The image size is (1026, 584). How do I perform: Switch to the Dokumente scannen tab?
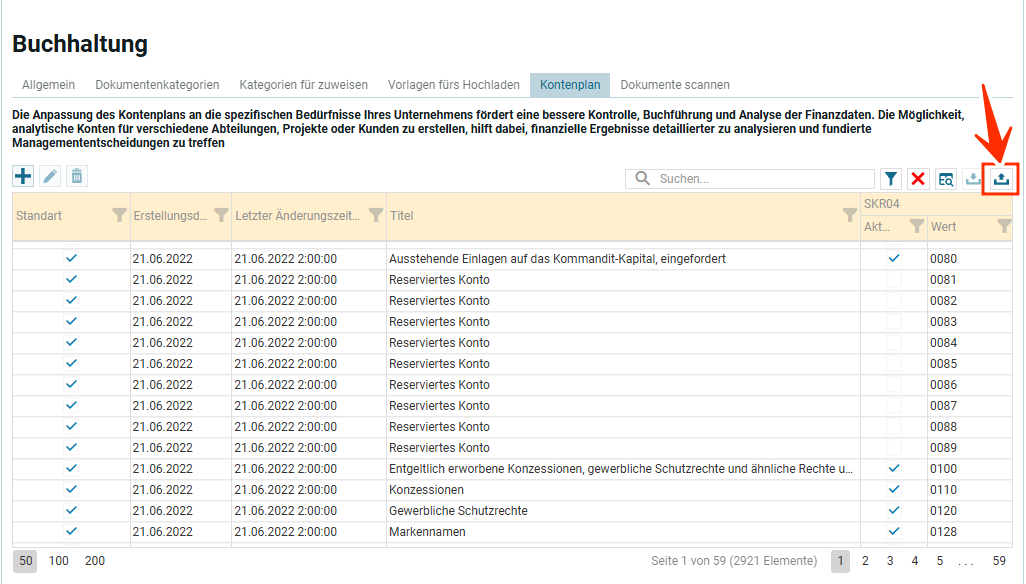point(675,85)
